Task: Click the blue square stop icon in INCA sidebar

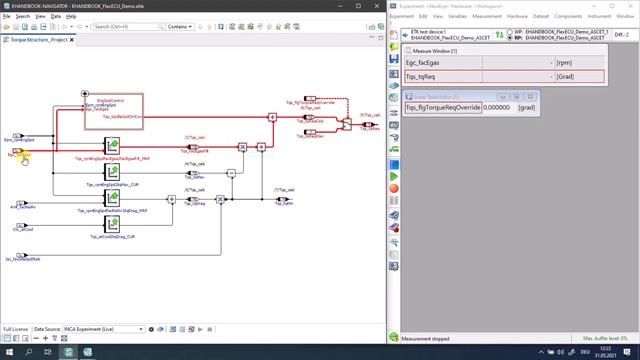Action: point(394,164)
